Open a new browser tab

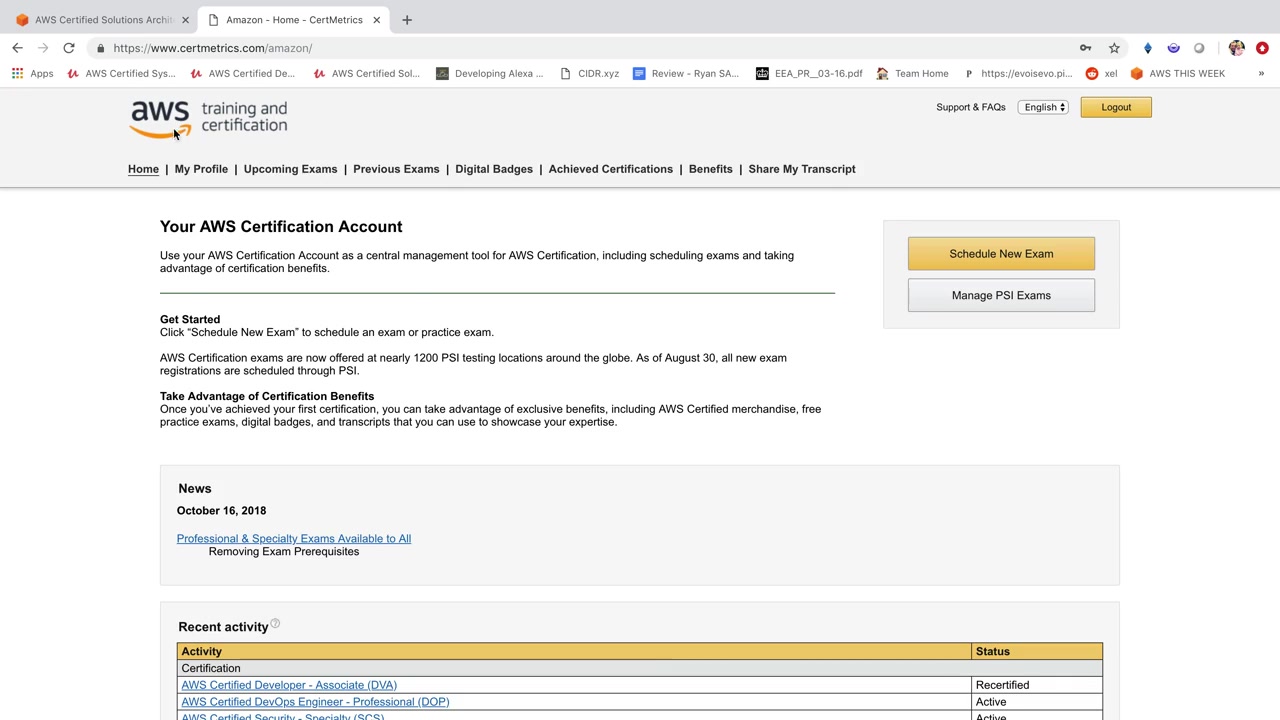pyautogui.click(x=407, y=20)
